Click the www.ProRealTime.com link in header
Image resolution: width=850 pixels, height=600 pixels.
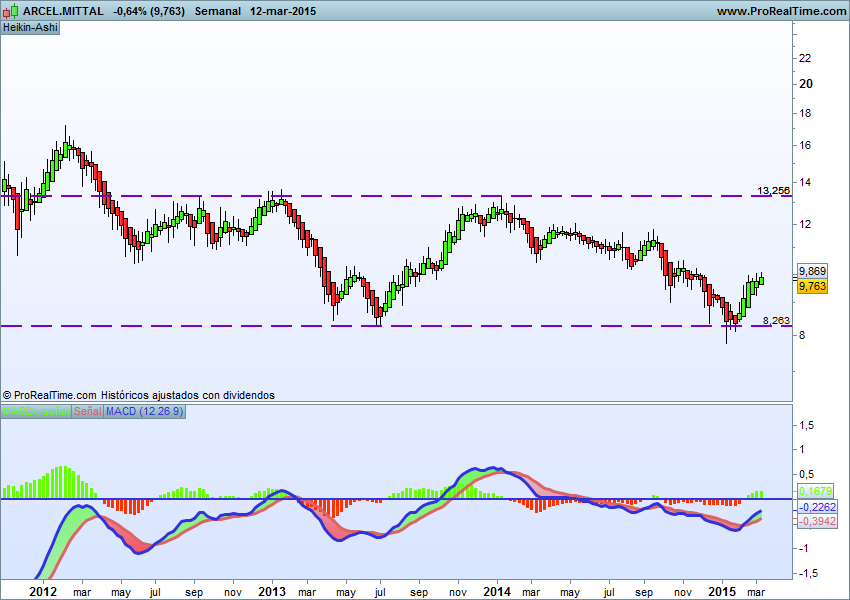click(x=781, y=10)
